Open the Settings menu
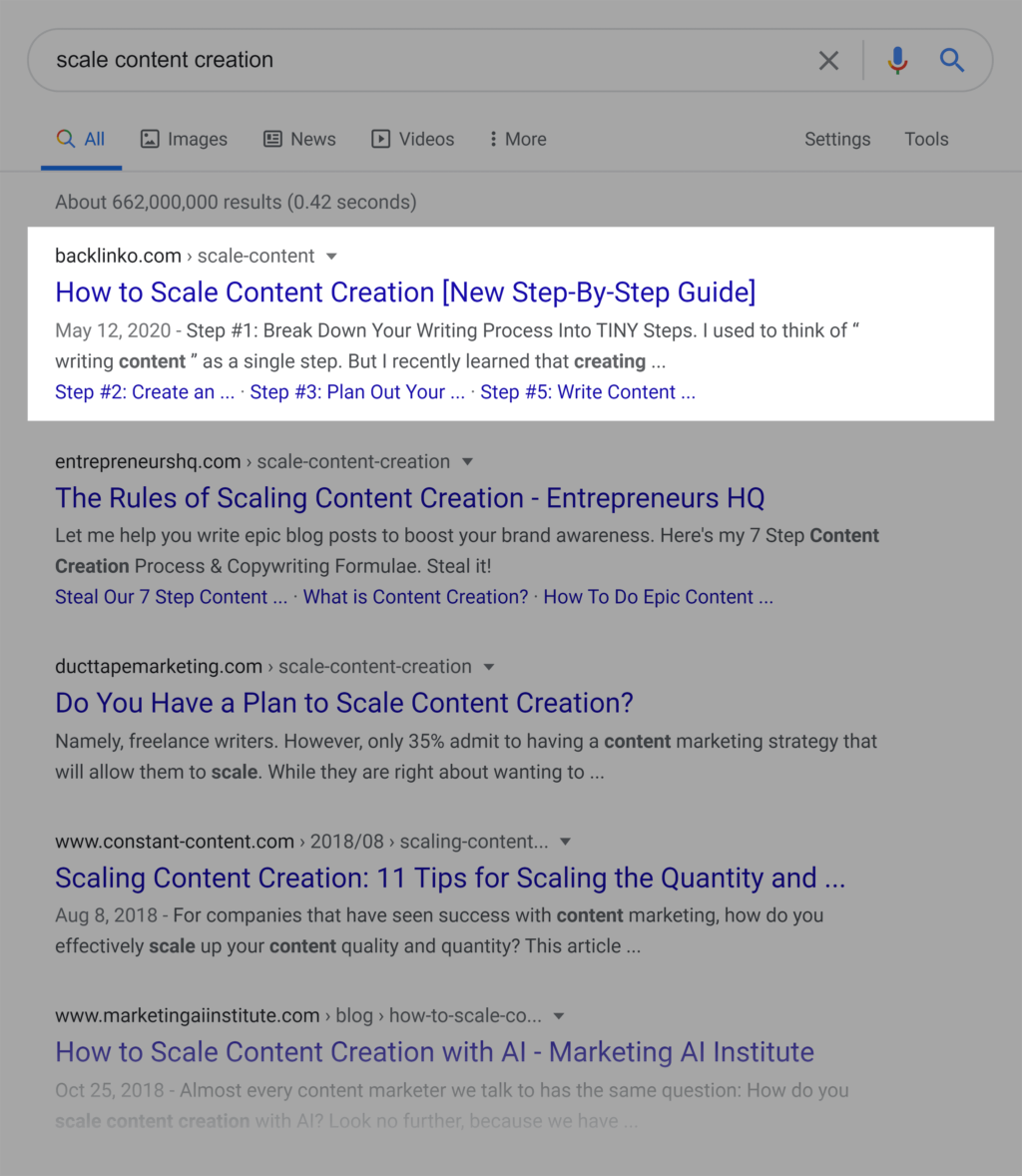 [837, 140]
